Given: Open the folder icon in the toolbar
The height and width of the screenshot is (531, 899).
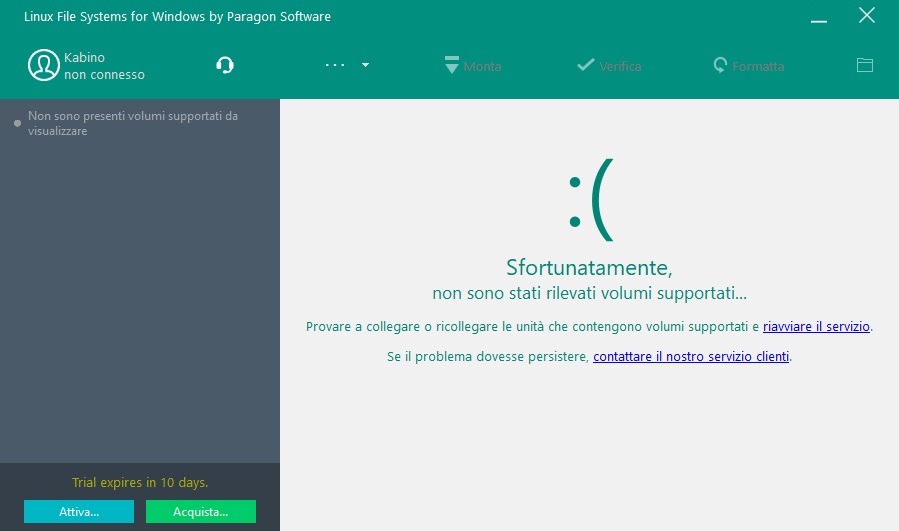Looking at the screenshot, I should [865, 65].
